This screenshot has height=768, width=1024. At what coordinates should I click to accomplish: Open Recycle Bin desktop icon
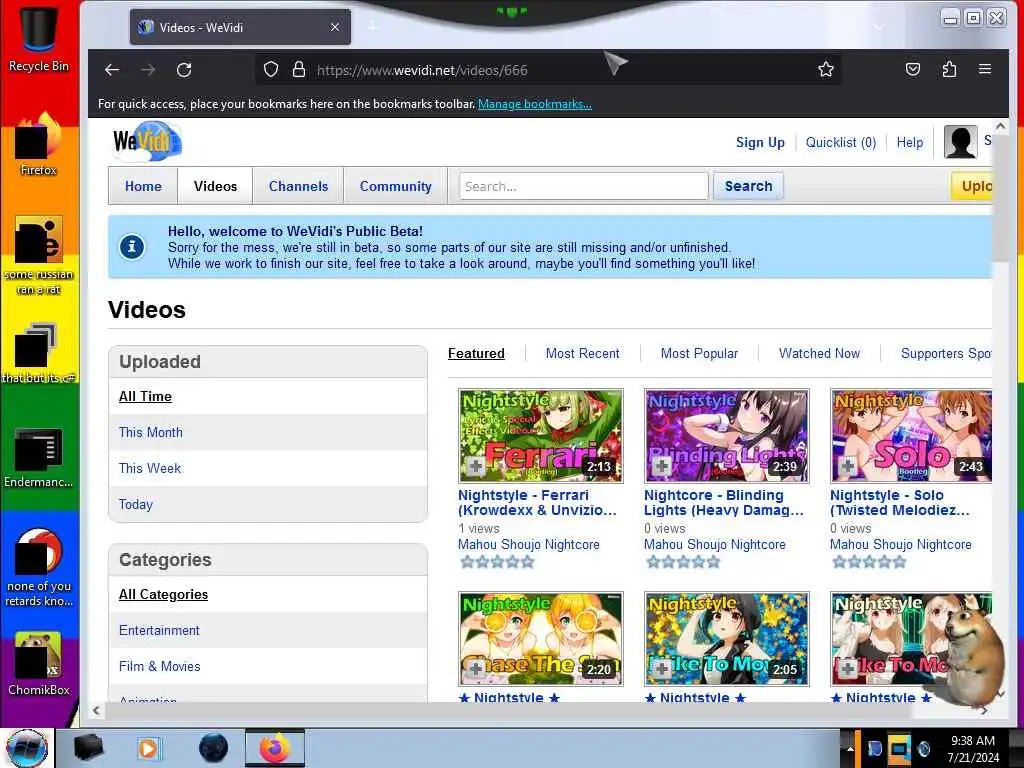click(39, 37)
